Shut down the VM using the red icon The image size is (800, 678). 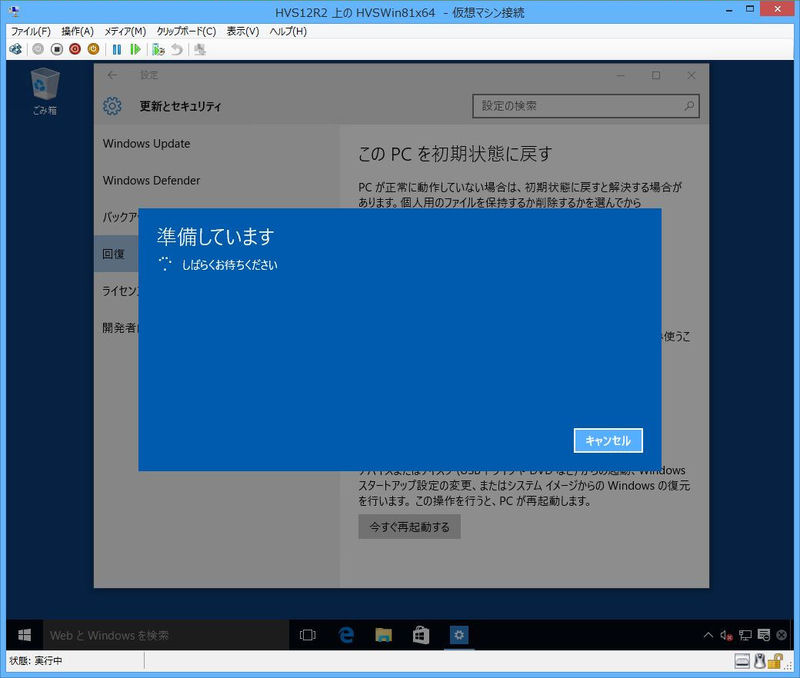(x=75, y=49)
